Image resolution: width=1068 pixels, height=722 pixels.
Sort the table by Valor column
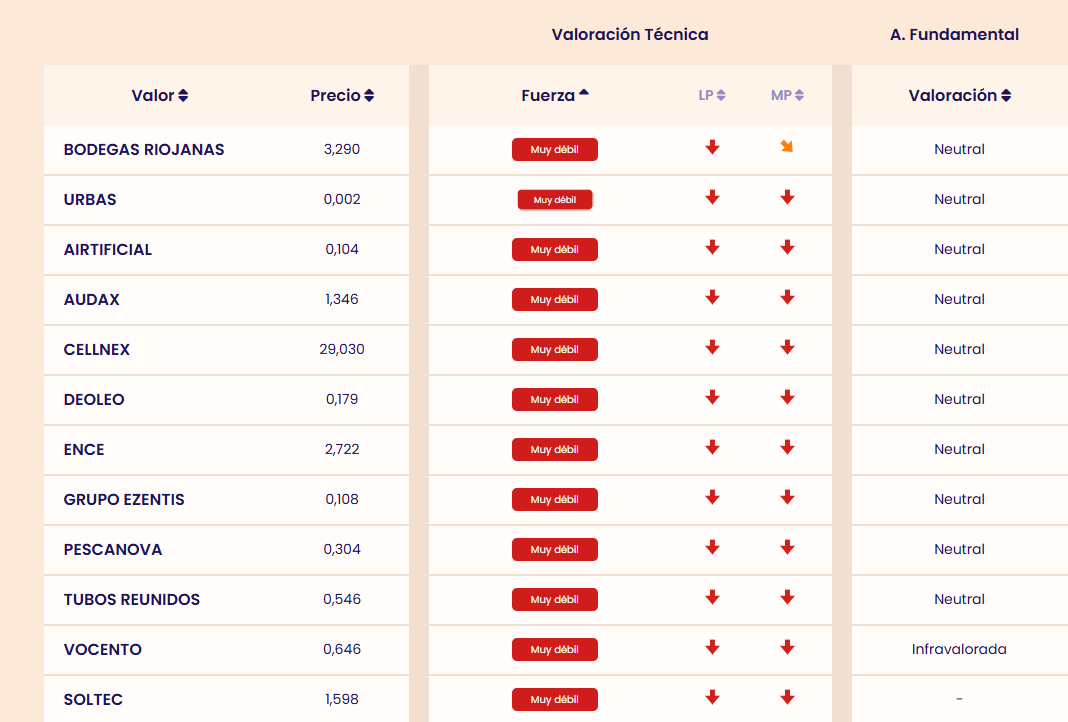click(x=160, y=96)
